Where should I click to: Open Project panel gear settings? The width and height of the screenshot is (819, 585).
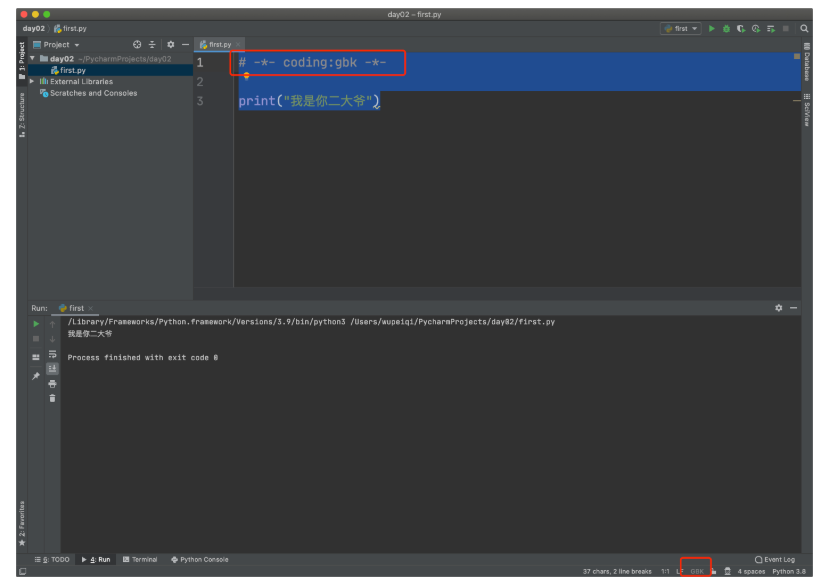(171, 45)
